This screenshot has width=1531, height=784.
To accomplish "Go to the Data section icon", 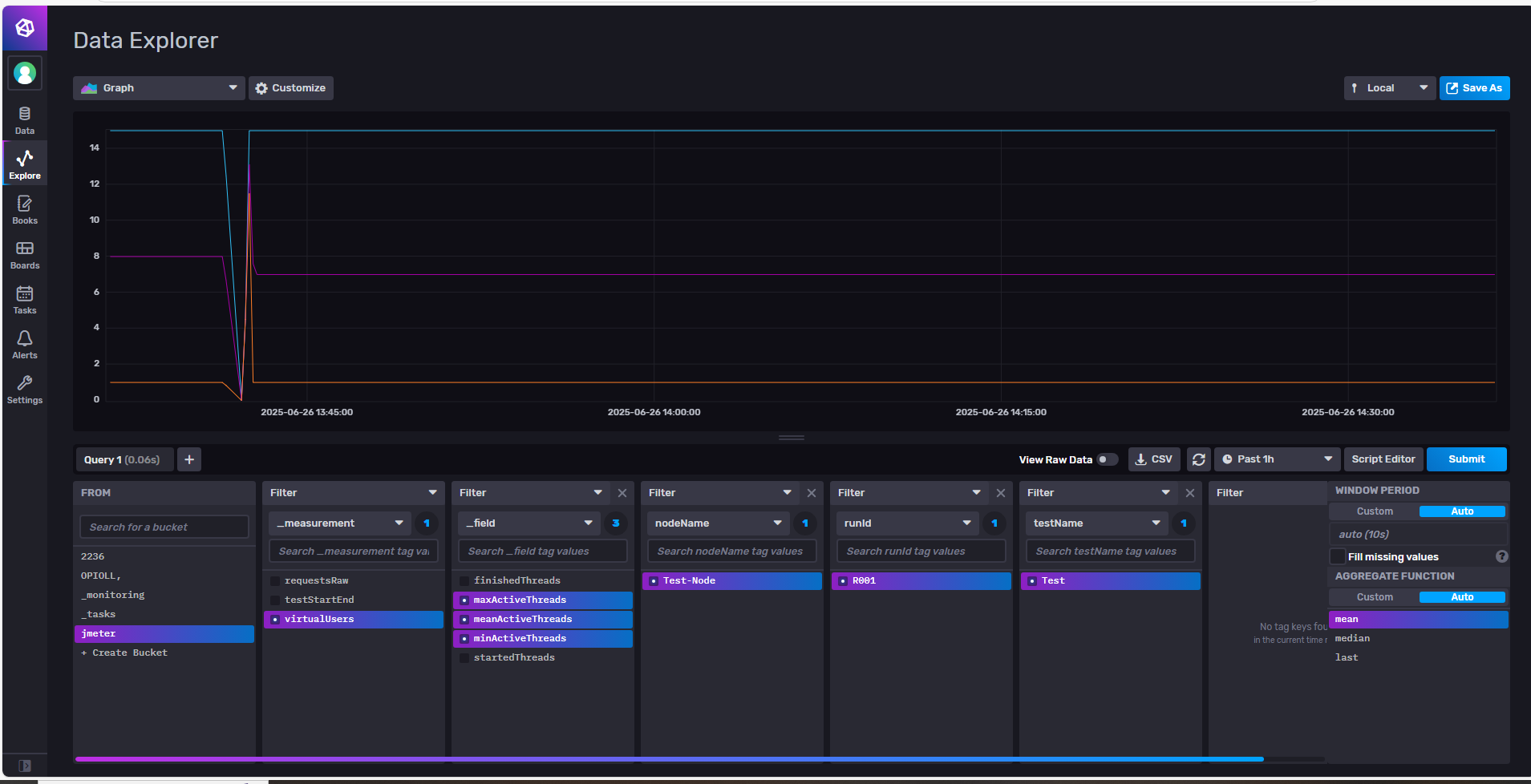I will [x=25, y=120].
